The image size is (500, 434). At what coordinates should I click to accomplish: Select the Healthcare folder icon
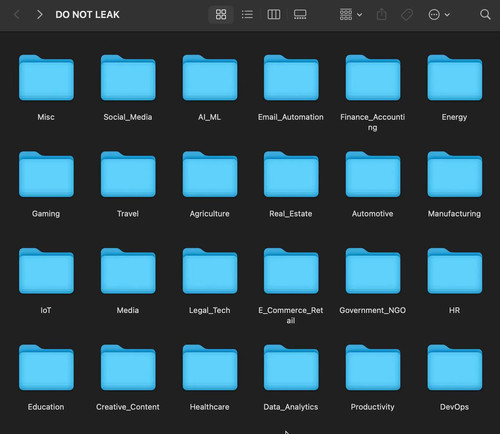click(x=210, y=368)
